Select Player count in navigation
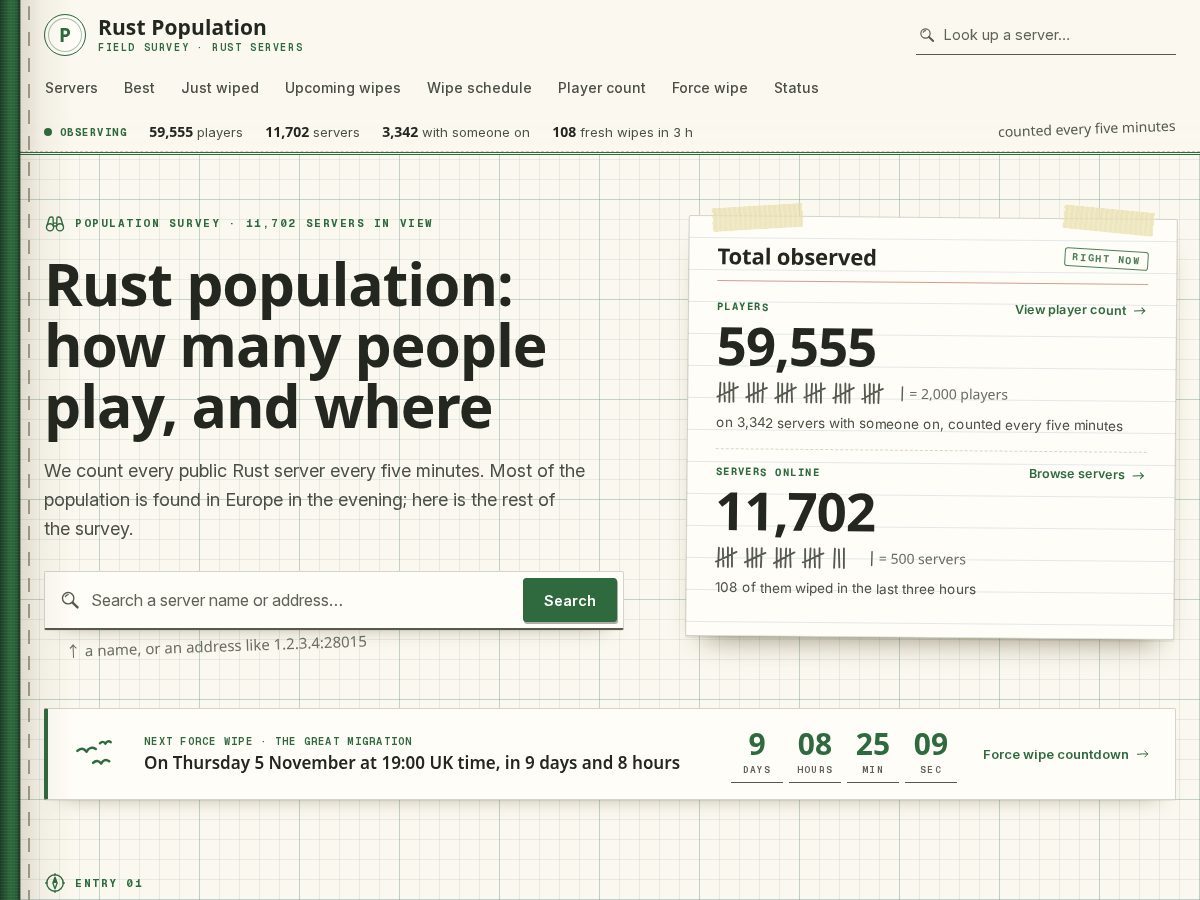1200x900 pixels. (602, 88)
